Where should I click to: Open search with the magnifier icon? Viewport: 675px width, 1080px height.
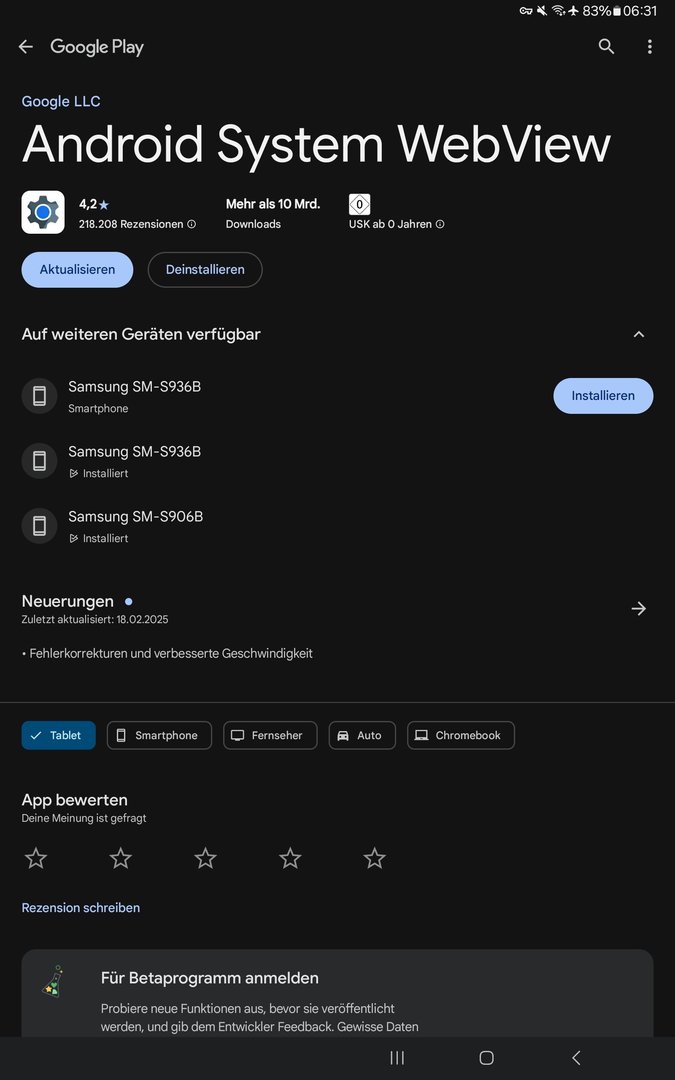pyautogui.click(x=606, y=47)
